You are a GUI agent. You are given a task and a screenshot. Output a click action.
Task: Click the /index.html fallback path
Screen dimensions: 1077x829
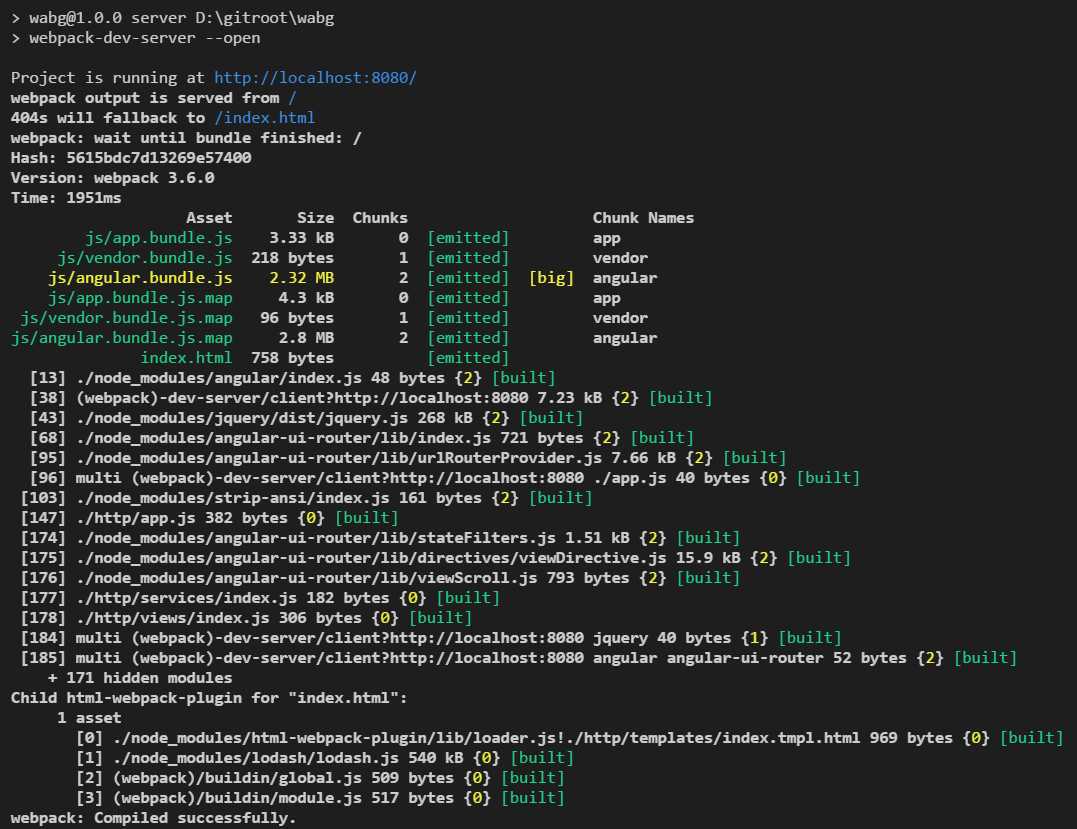click(x=265, y=117)
